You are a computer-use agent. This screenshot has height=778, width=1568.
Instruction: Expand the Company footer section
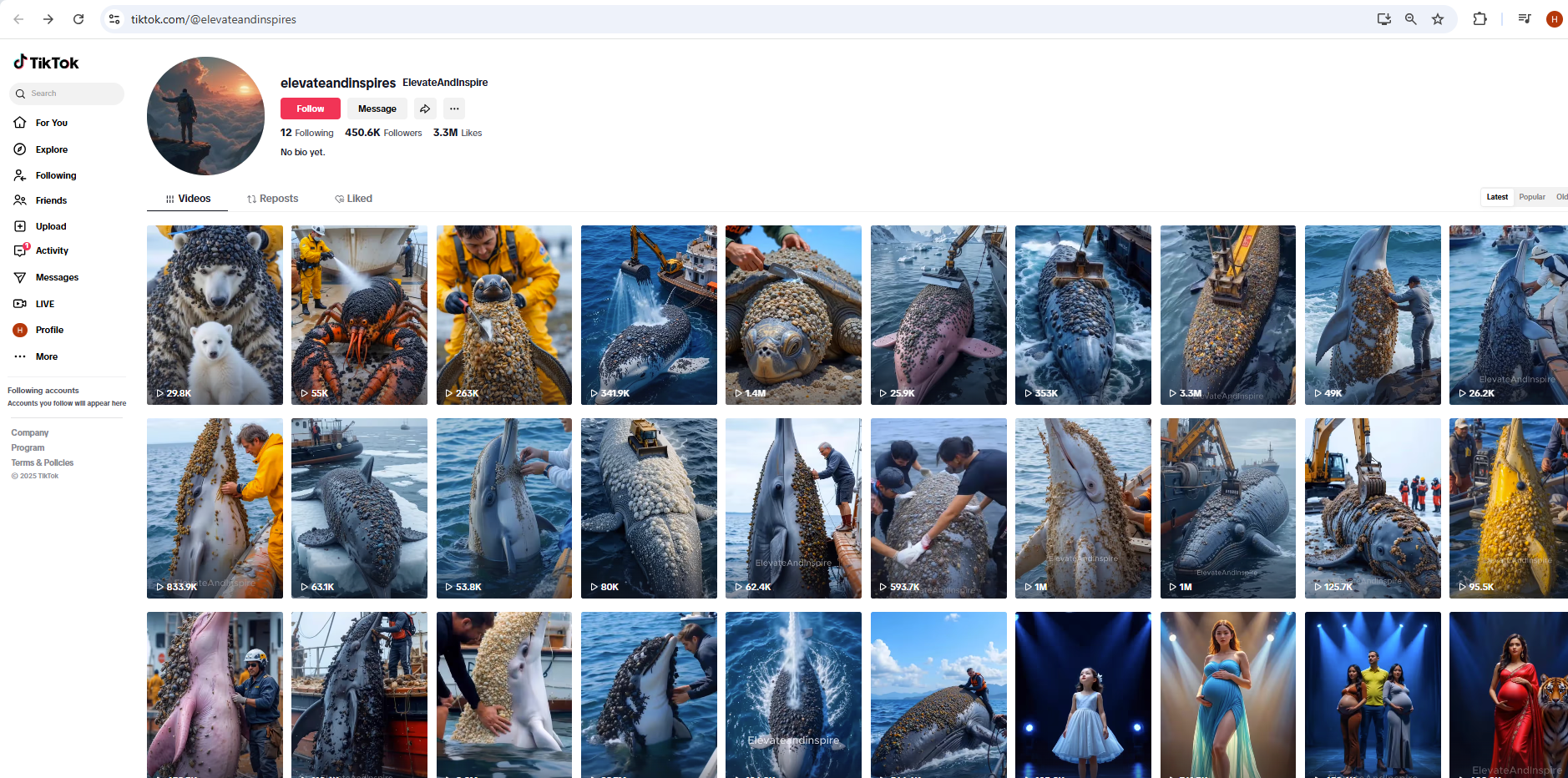30,432
